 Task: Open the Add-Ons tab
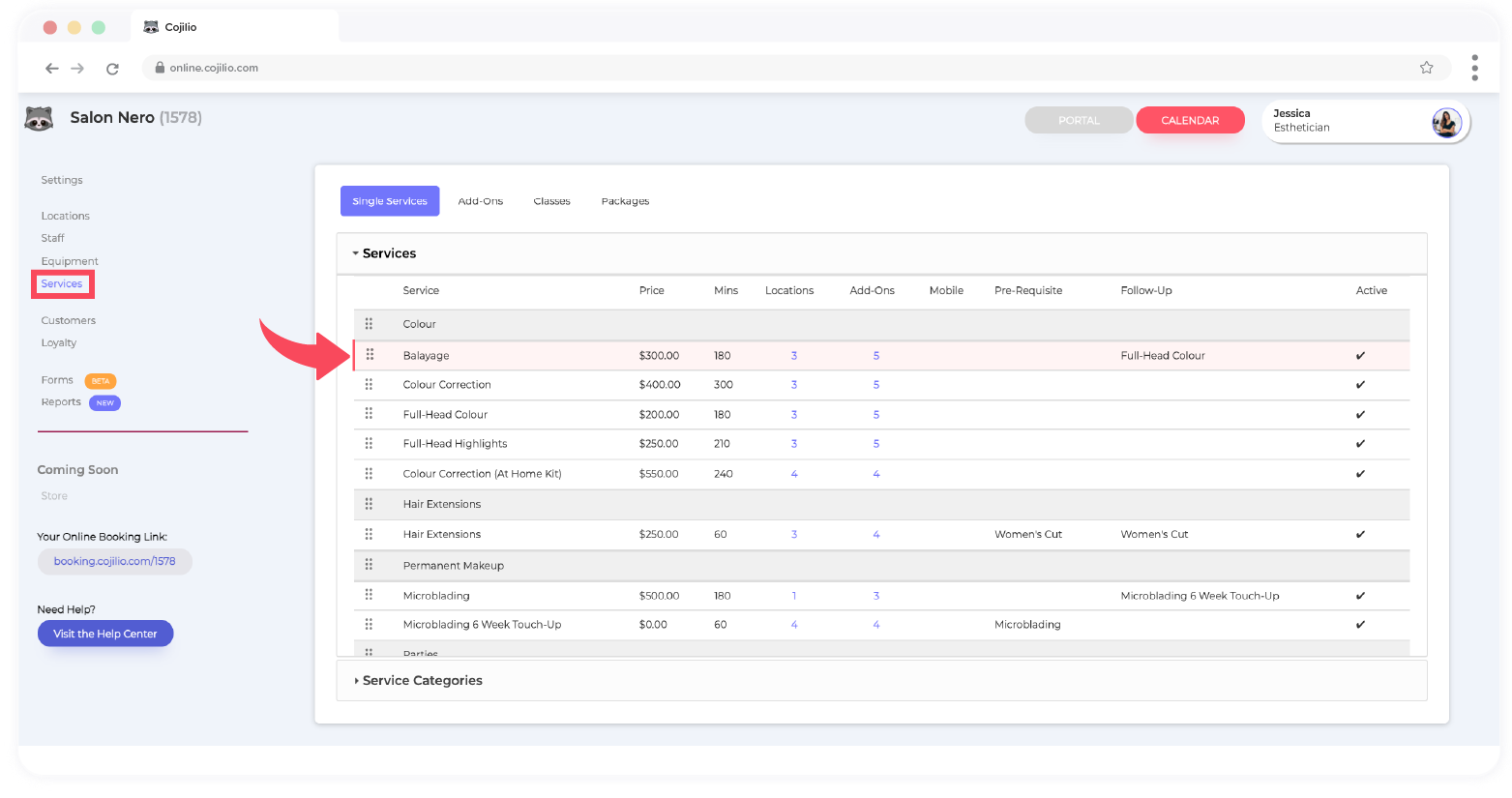pyautogui.click(x=481, y=201)
